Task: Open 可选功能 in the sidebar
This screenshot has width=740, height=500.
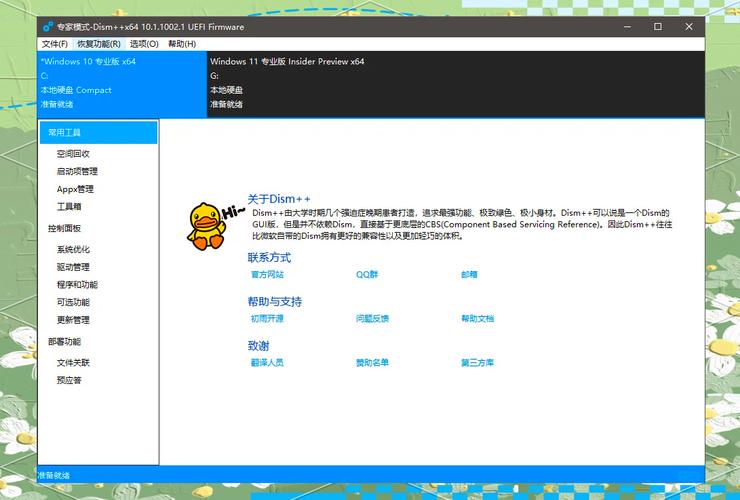Action: tap(73, 302)
